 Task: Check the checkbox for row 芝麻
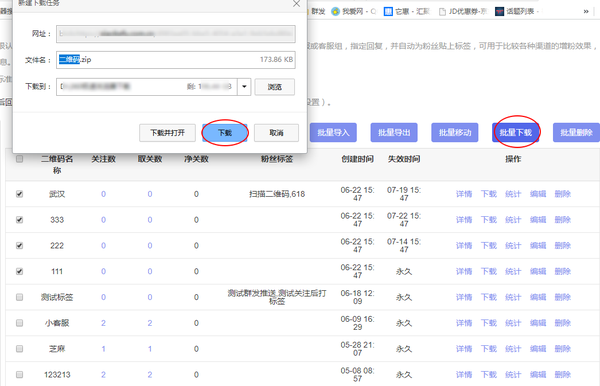pyautogui.click(x=20, y=349)
